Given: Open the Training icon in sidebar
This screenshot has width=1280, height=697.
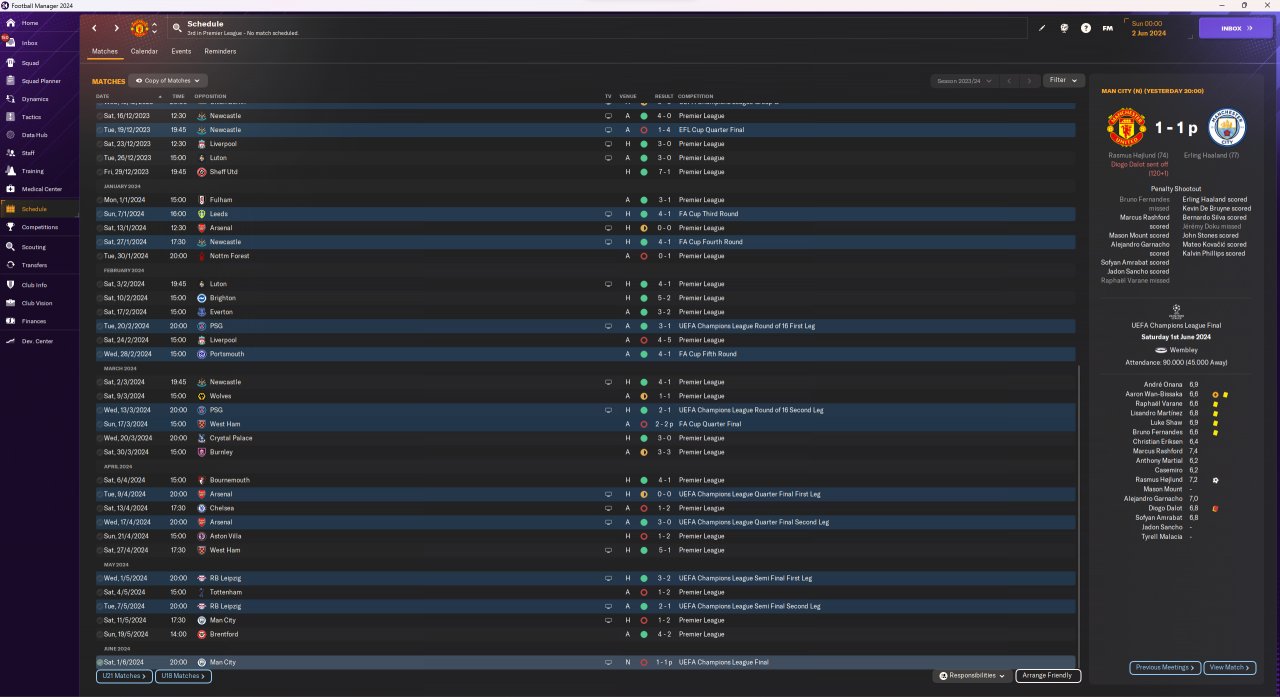Looking at the screenshot, I should point(9,171).
